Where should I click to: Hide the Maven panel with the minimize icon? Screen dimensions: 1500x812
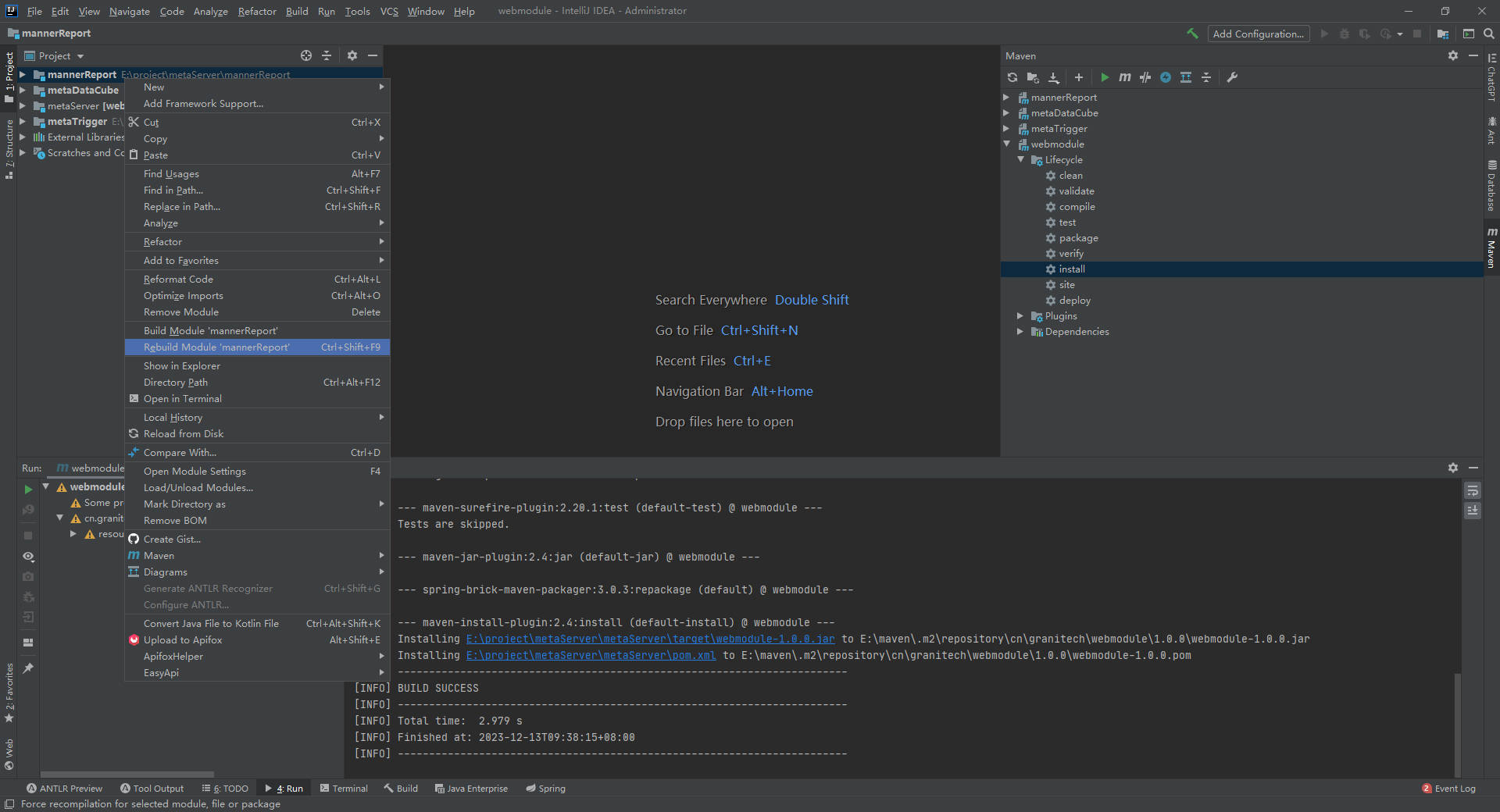coord(1473,55)
